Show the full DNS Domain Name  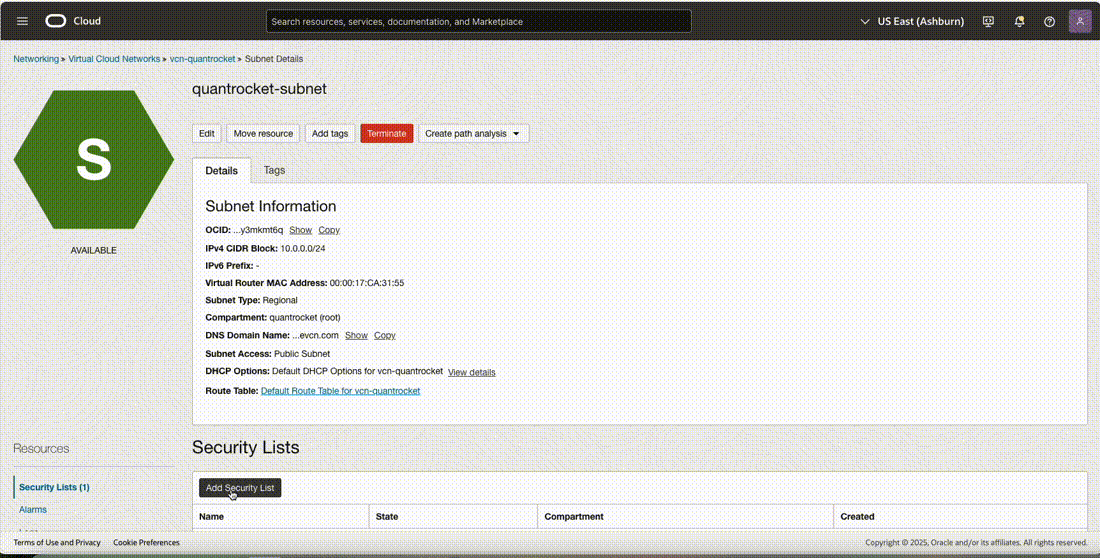point(356,336)
